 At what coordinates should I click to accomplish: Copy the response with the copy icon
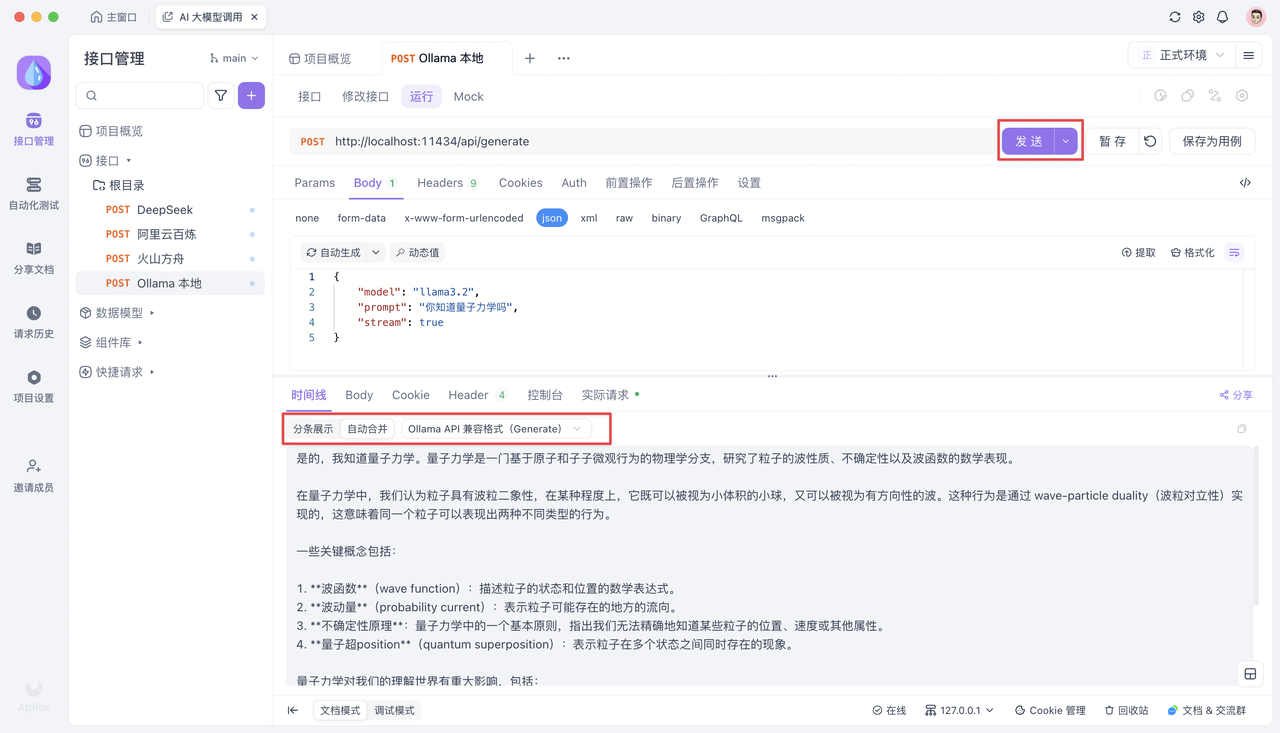tap(1242, 429)
